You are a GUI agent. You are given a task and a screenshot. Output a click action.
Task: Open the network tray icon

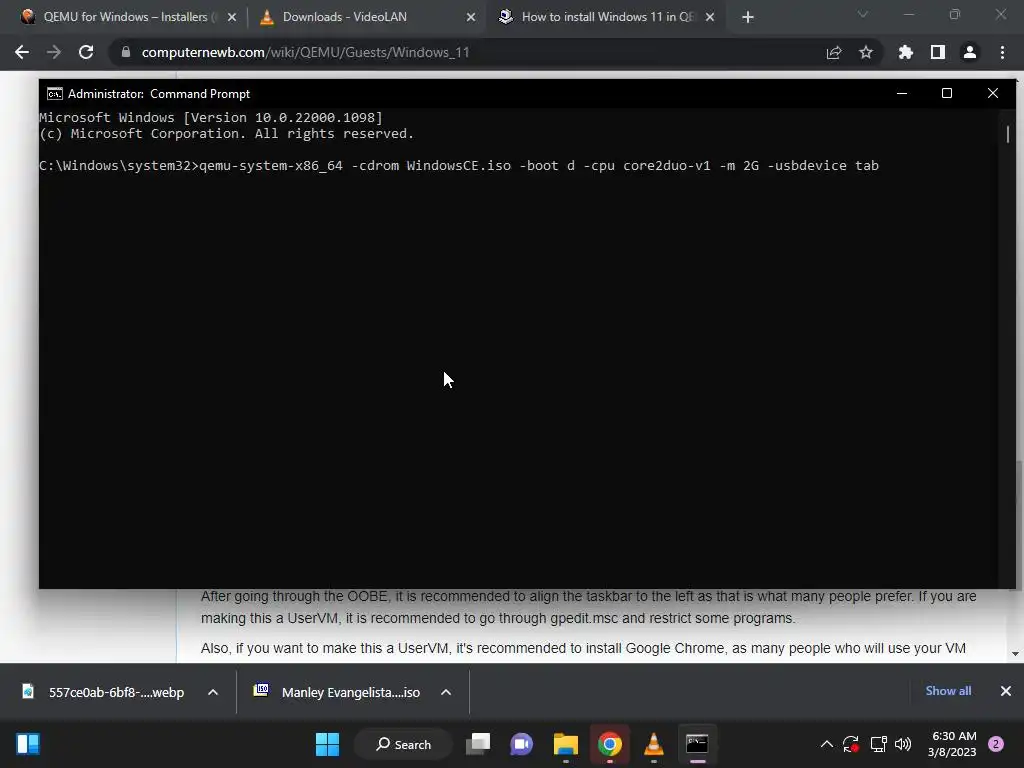[x=879, y=744]
